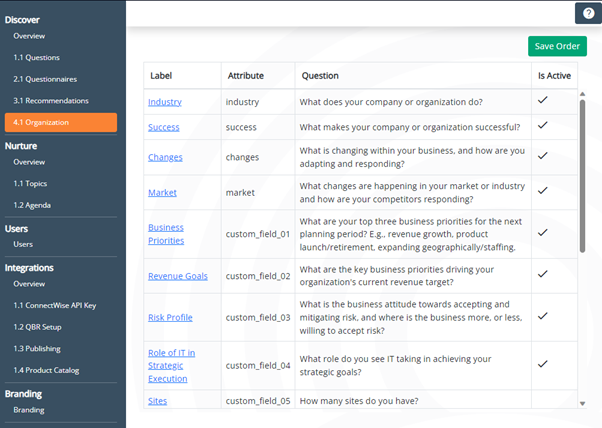Go to Discover Overview in sidebar
The image size is (602, 428).
(x=29, y=36)
